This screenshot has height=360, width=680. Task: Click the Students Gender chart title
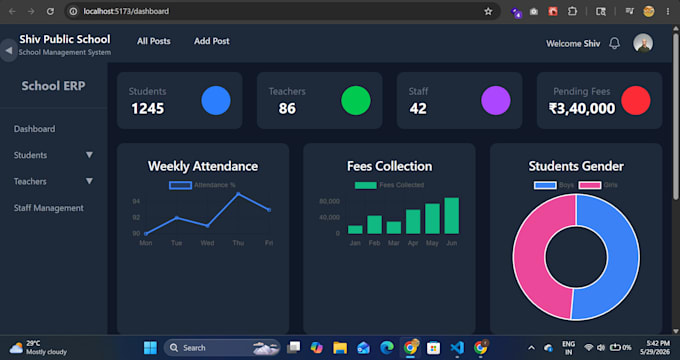click(576, 166)
